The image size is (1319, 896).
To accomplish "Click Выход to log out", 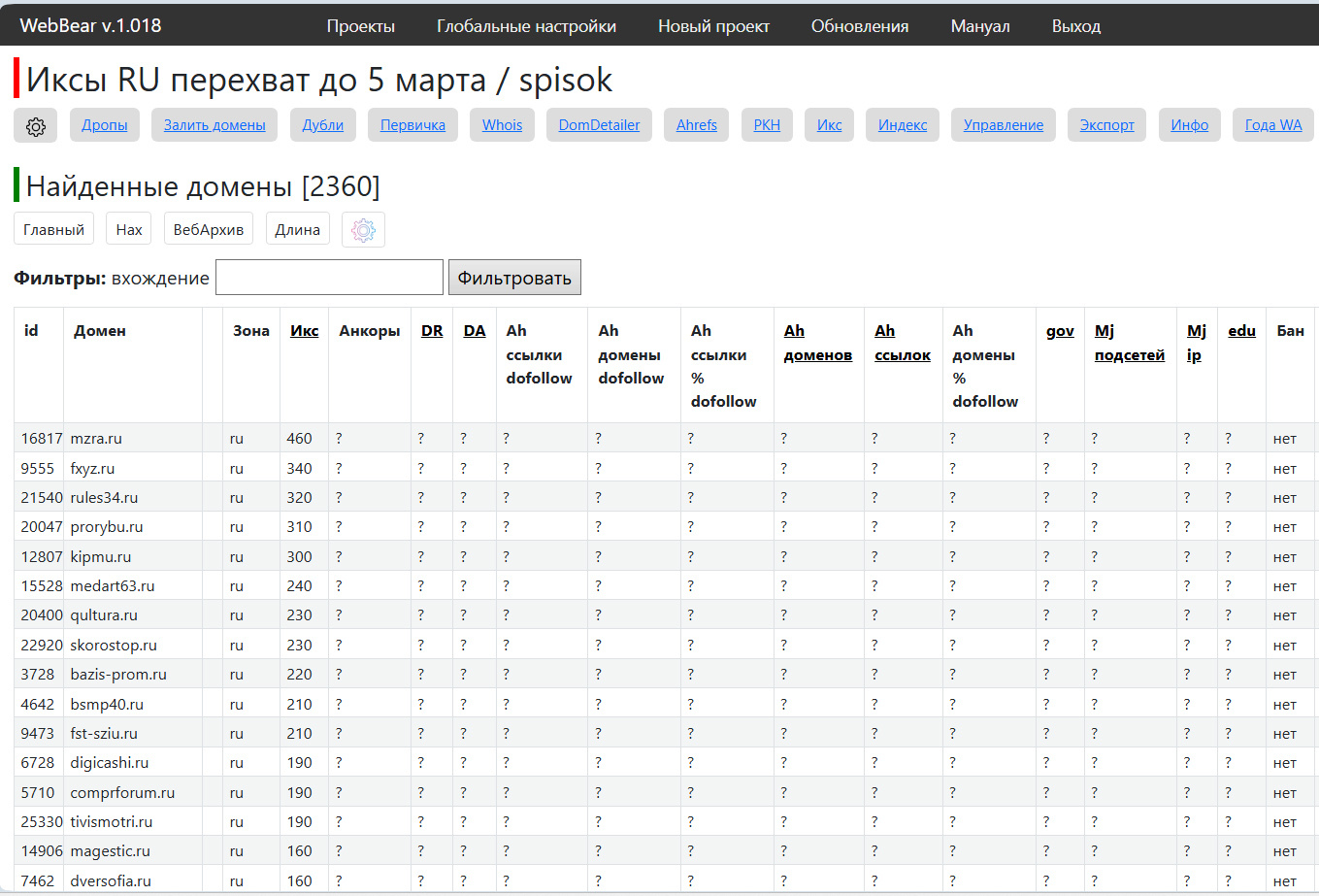I will click(1075, 26).
